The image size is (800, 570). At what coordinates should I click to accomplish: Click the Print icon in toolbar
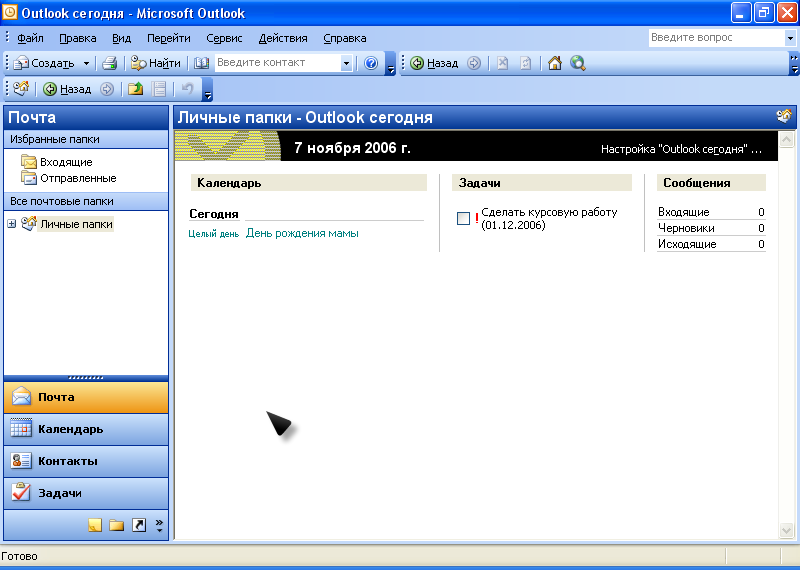pos(110,63)
